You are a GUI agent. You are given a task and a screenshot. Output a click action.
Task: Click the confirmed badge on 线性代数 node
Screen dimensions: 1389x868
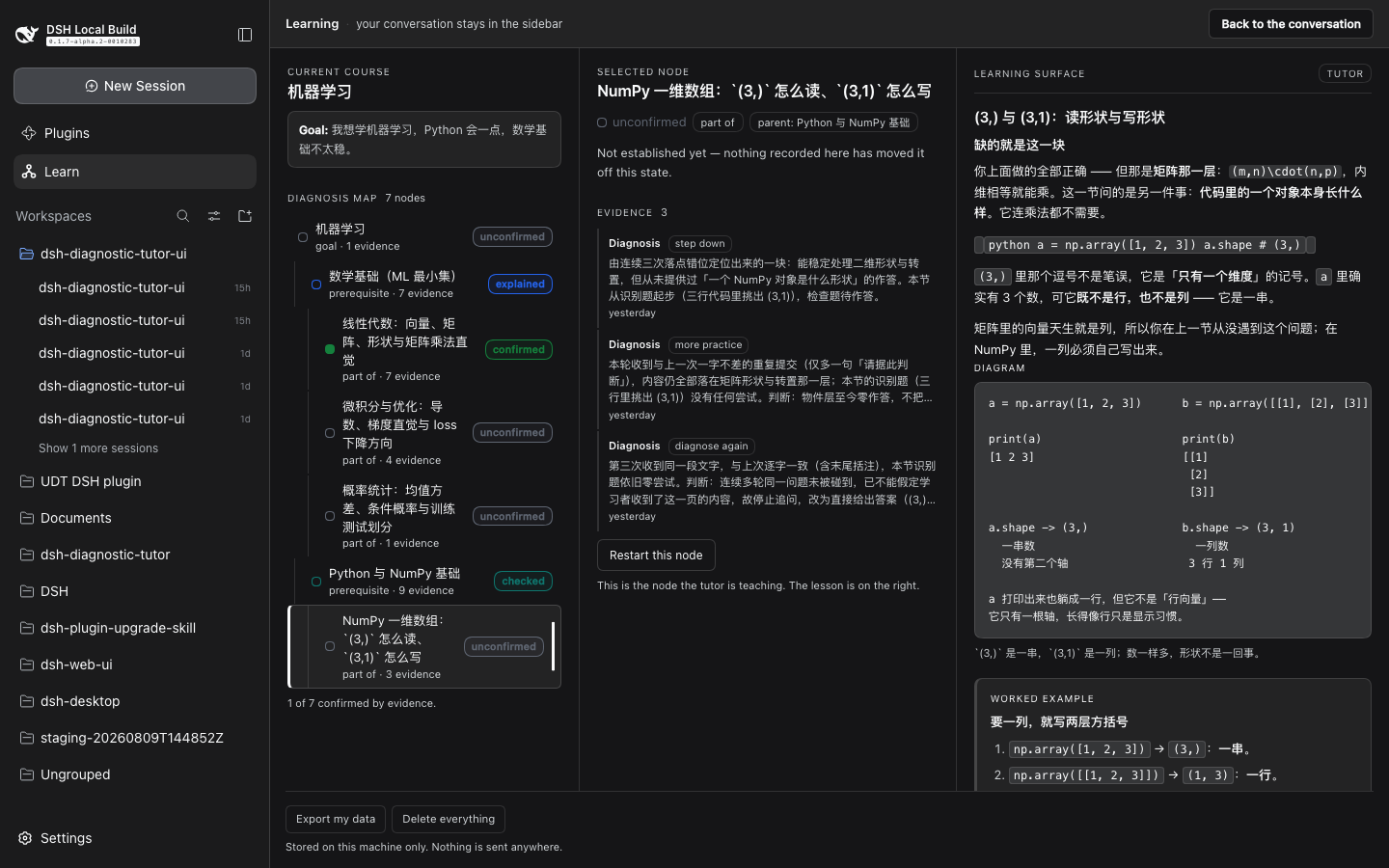tap(518, 350)
